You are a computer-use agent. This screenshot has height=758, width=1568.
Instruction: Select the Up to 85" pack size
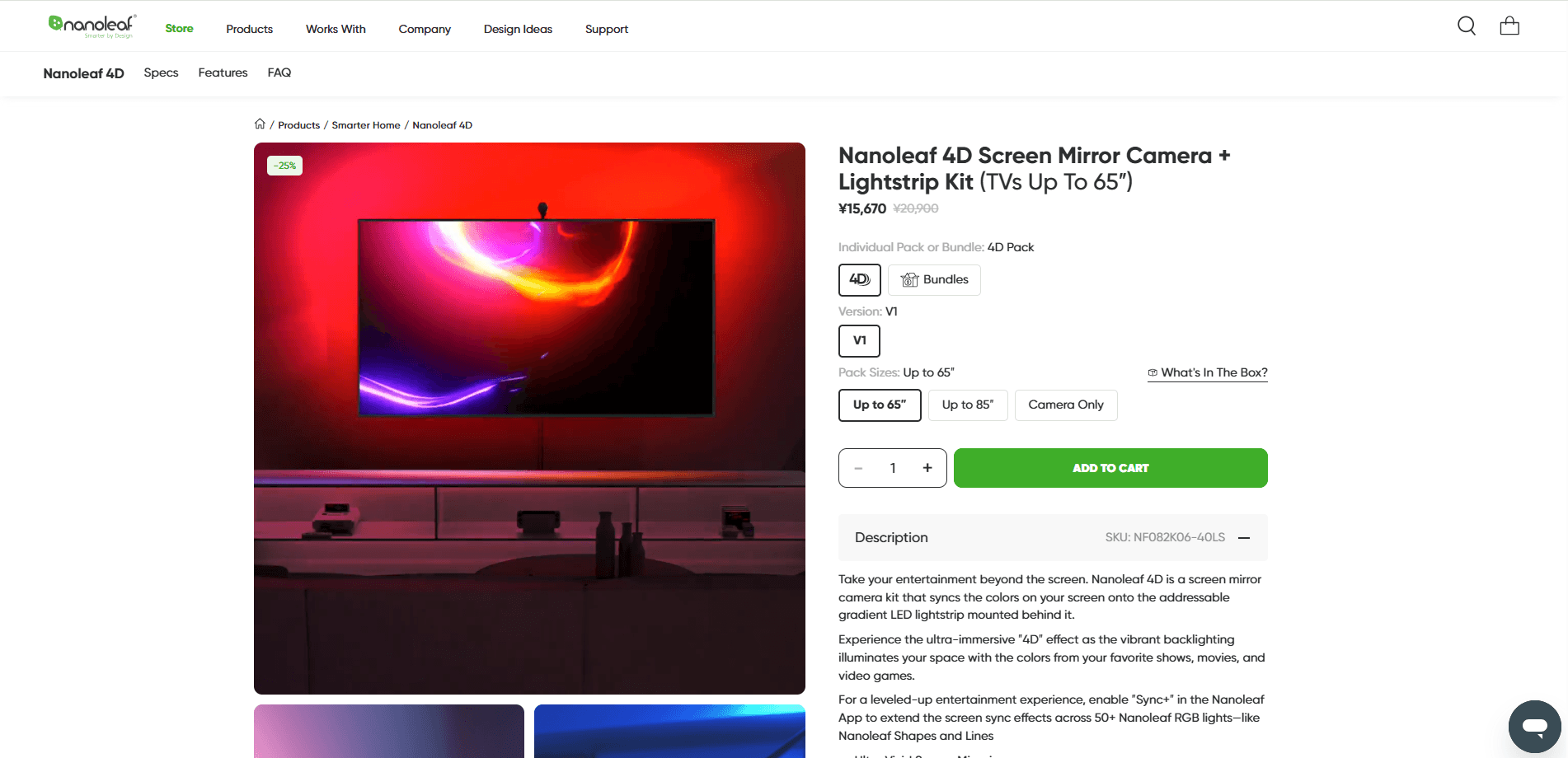pos(968,405)
